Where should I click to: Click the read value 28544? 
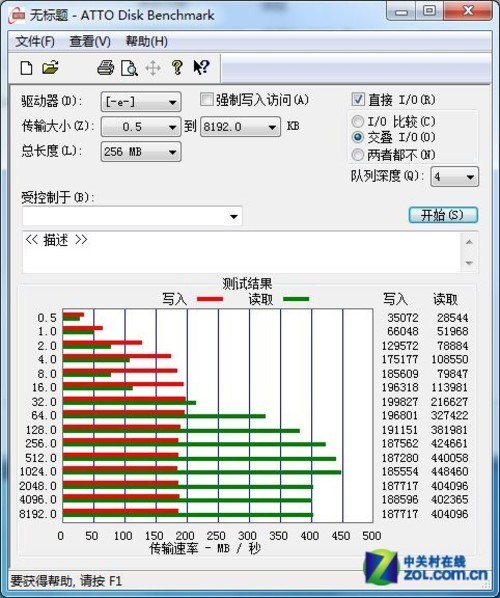point(452,317)
